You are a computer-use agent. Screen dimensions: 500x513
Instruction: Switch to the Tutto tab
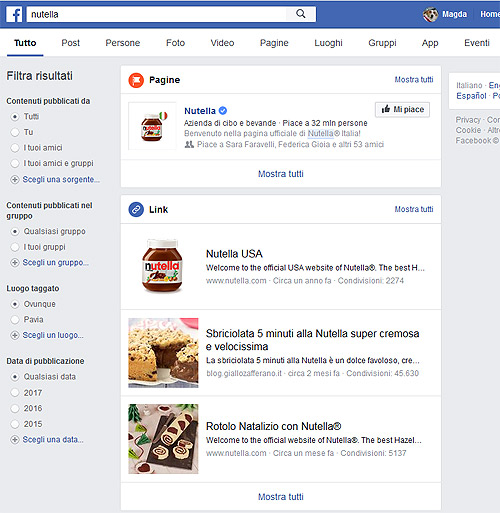tap(25, 43)
